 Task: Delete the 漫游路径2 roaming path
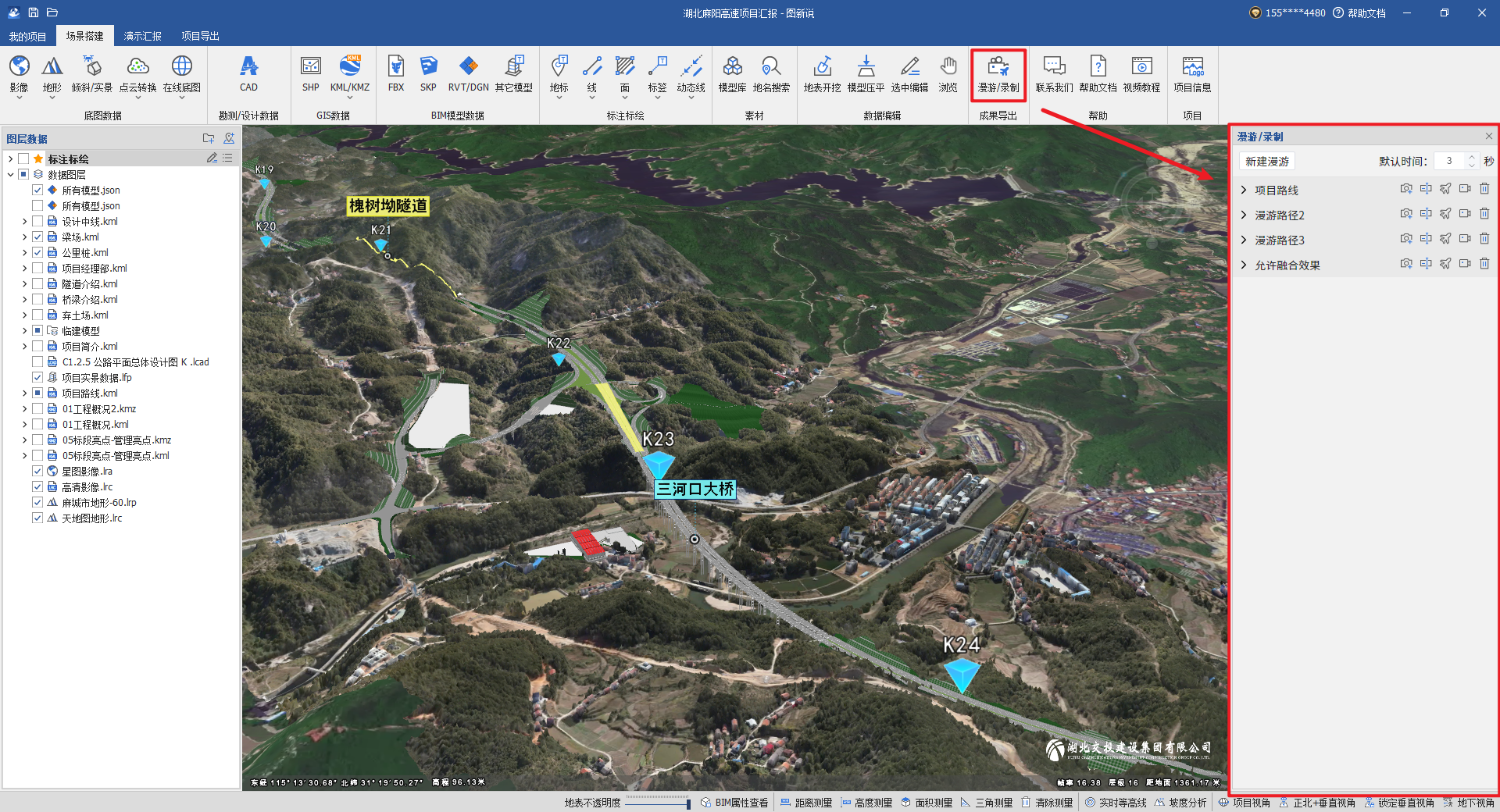coord(1484,214)
